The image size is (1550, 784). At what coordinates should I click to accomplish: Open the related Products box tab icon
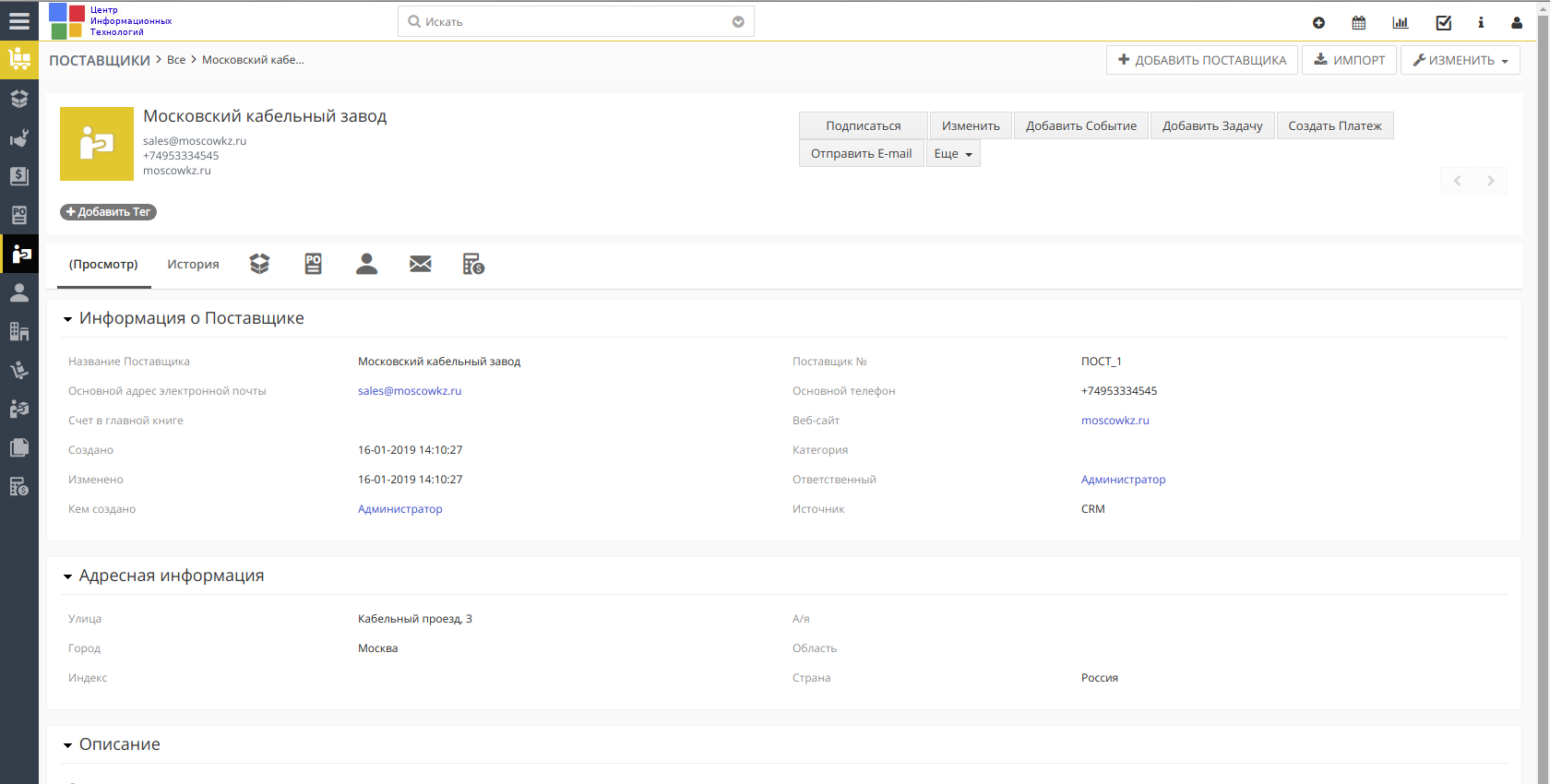tap(259, 265)
